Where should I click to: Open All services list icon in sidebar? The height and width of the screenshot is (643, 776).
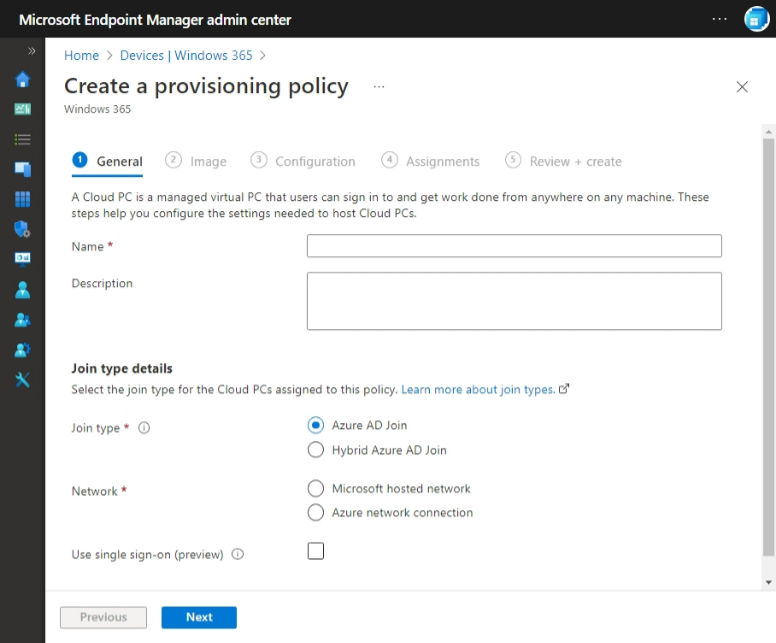click(x=22, y=140)
